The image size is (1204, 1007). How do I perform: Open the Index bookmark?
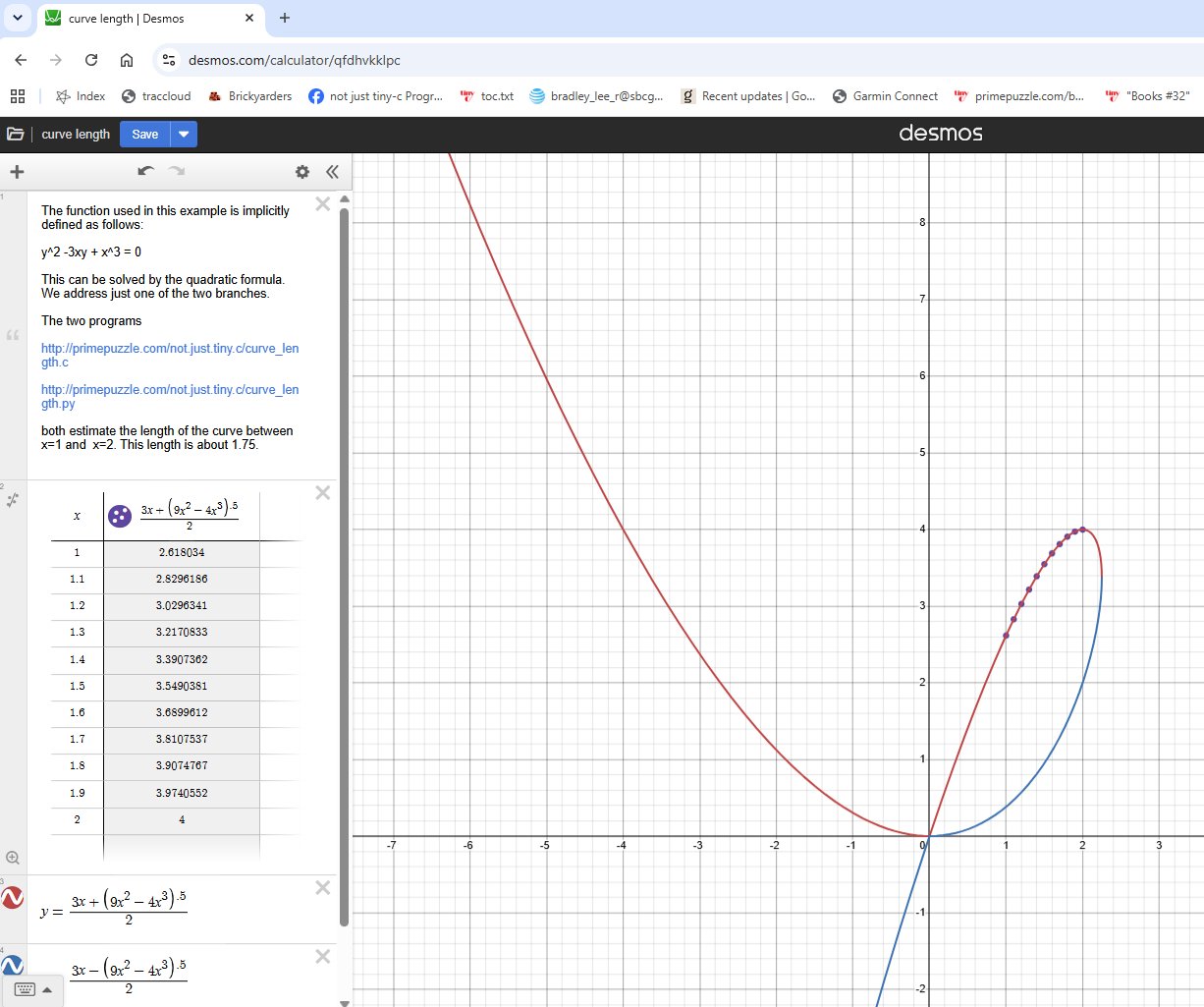click(x=81, y=96)
